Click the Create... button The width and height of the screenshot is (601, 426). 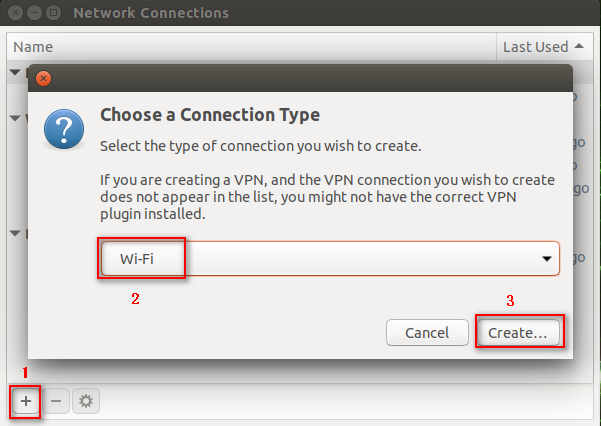[518, 332]
